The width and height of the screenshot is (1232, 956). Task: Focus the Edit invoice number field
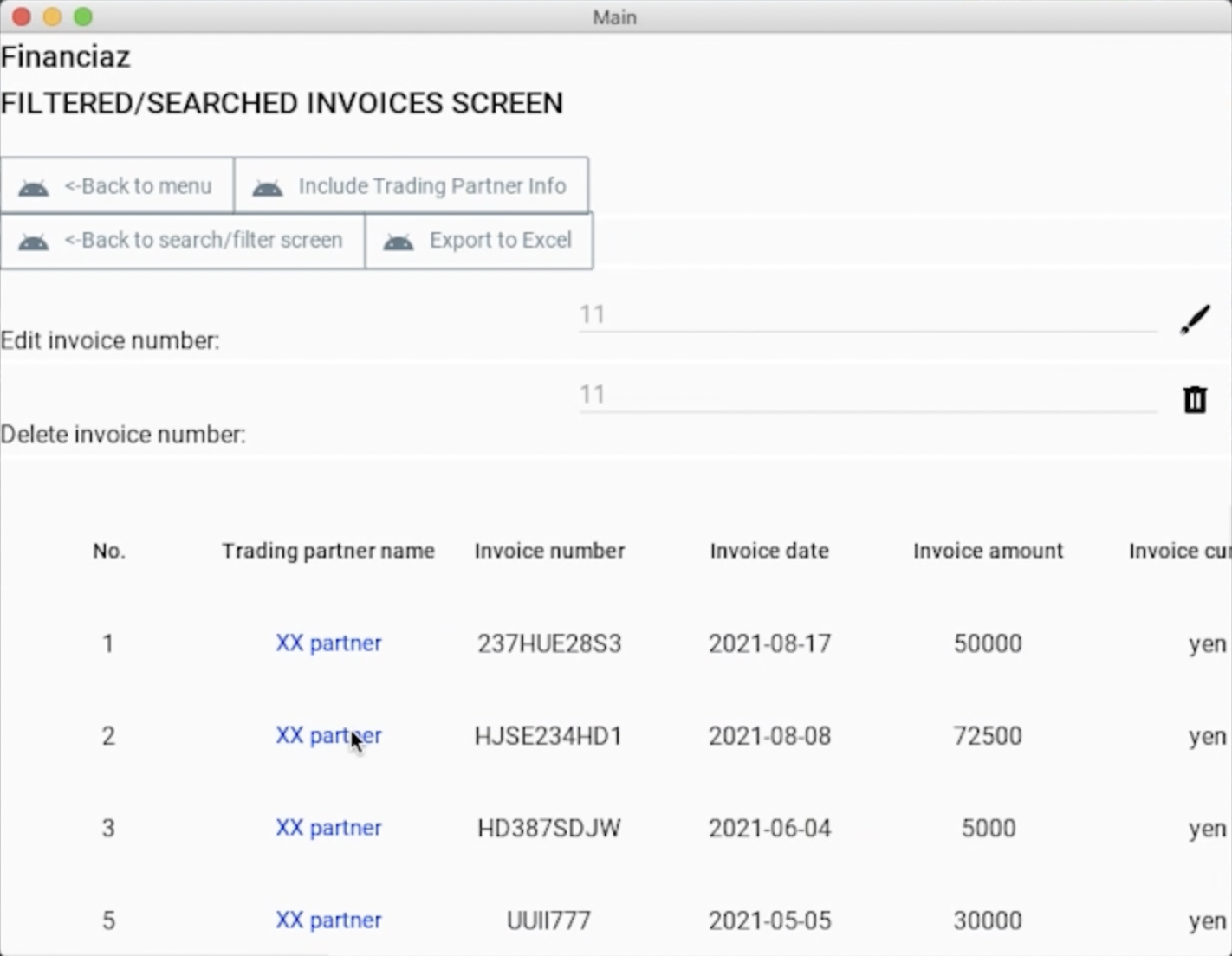(x=866, y=314)
